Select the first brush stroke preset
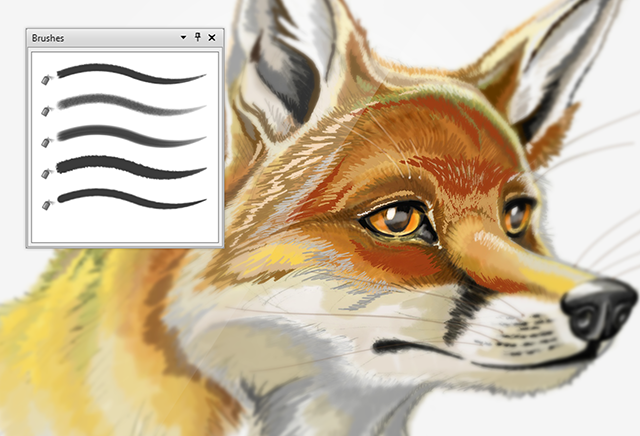 (x=131, y=73)
